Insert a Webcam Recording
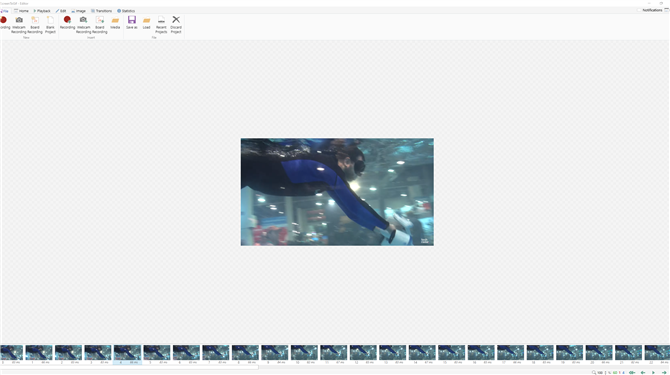Image resolution: width=670 pixels, height=375 pixels. point(83,25)
